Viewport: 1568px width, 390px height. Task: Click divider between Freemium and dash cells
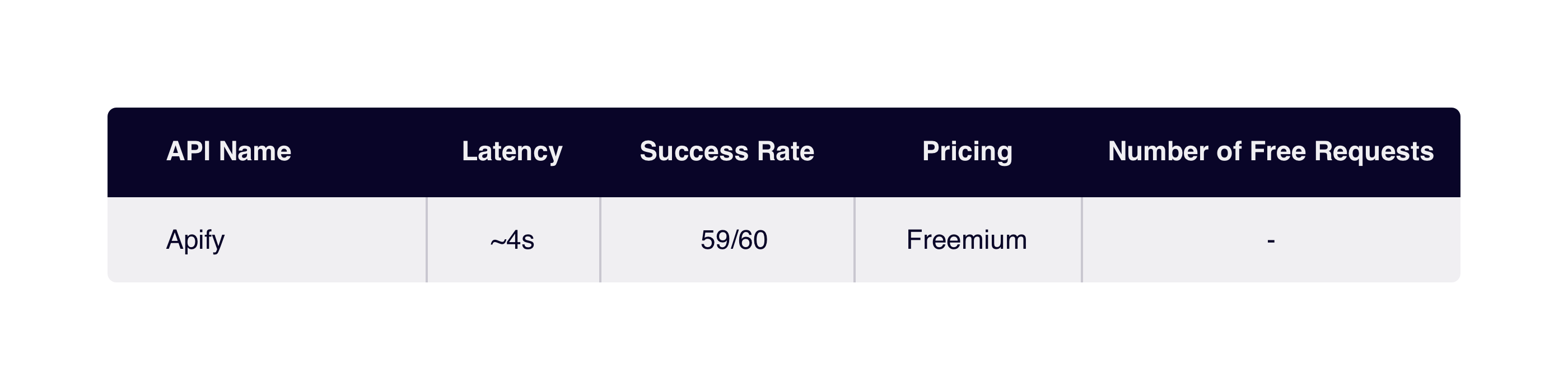click(x=1082, y=239)
